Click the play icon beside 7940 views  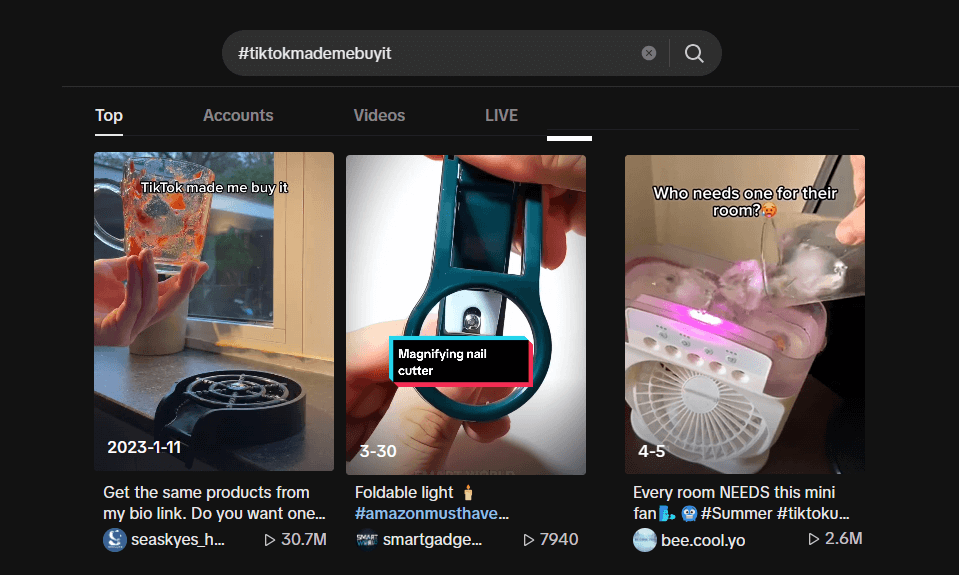click(x=528, y=540)
